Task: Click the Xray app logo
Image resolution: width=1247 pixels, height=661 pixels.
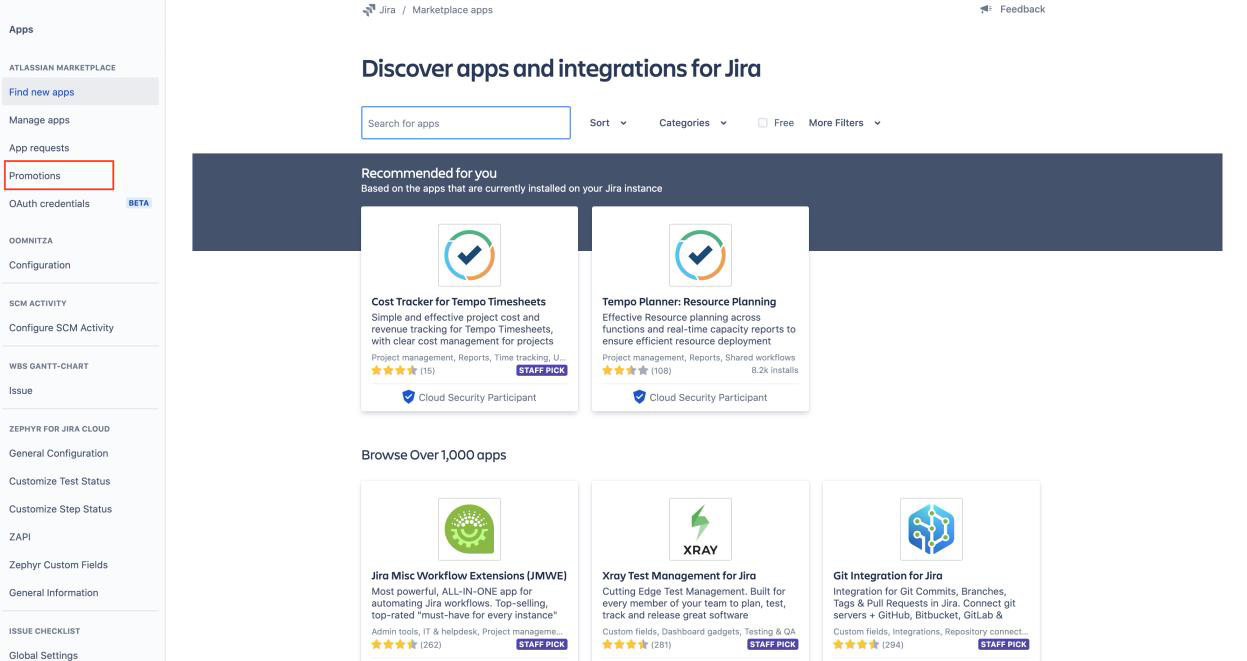Action: [x=700, y=529]
